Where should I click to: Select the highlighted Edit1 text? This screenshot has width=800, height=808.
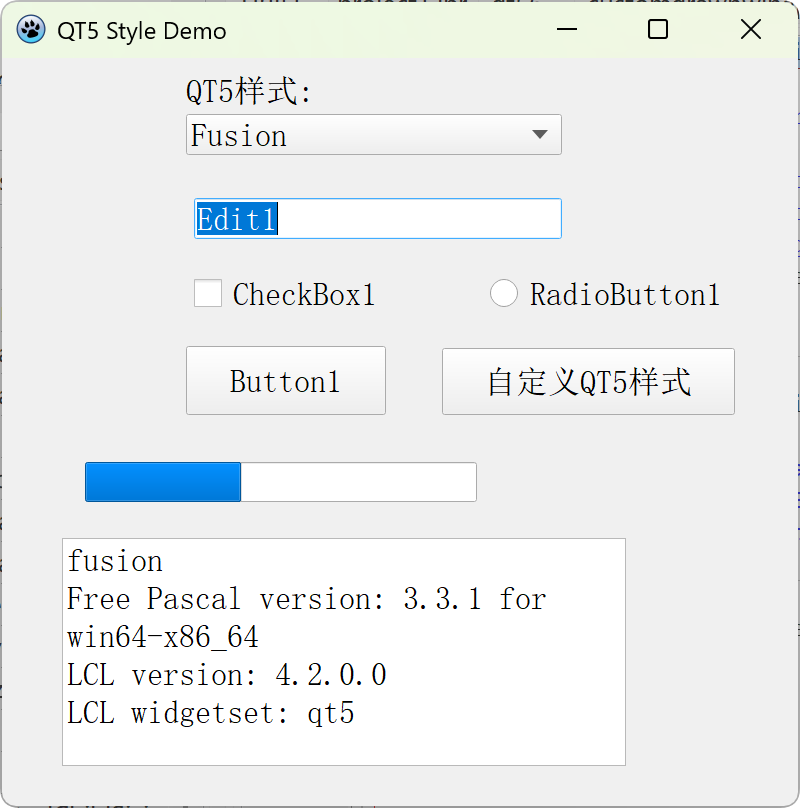(x=237, y=216)
